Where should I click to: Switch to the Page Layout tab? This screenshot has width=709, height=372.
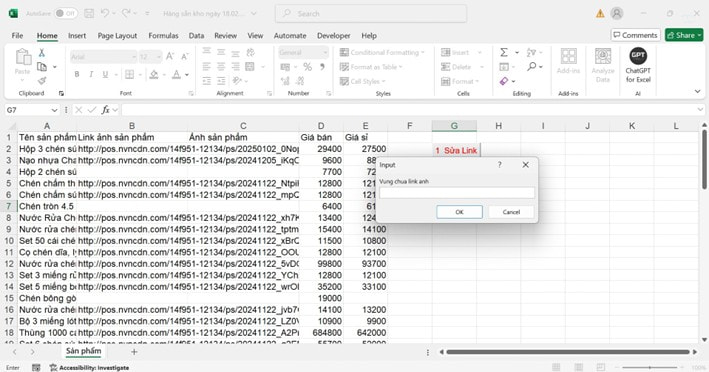pos(117,35)
